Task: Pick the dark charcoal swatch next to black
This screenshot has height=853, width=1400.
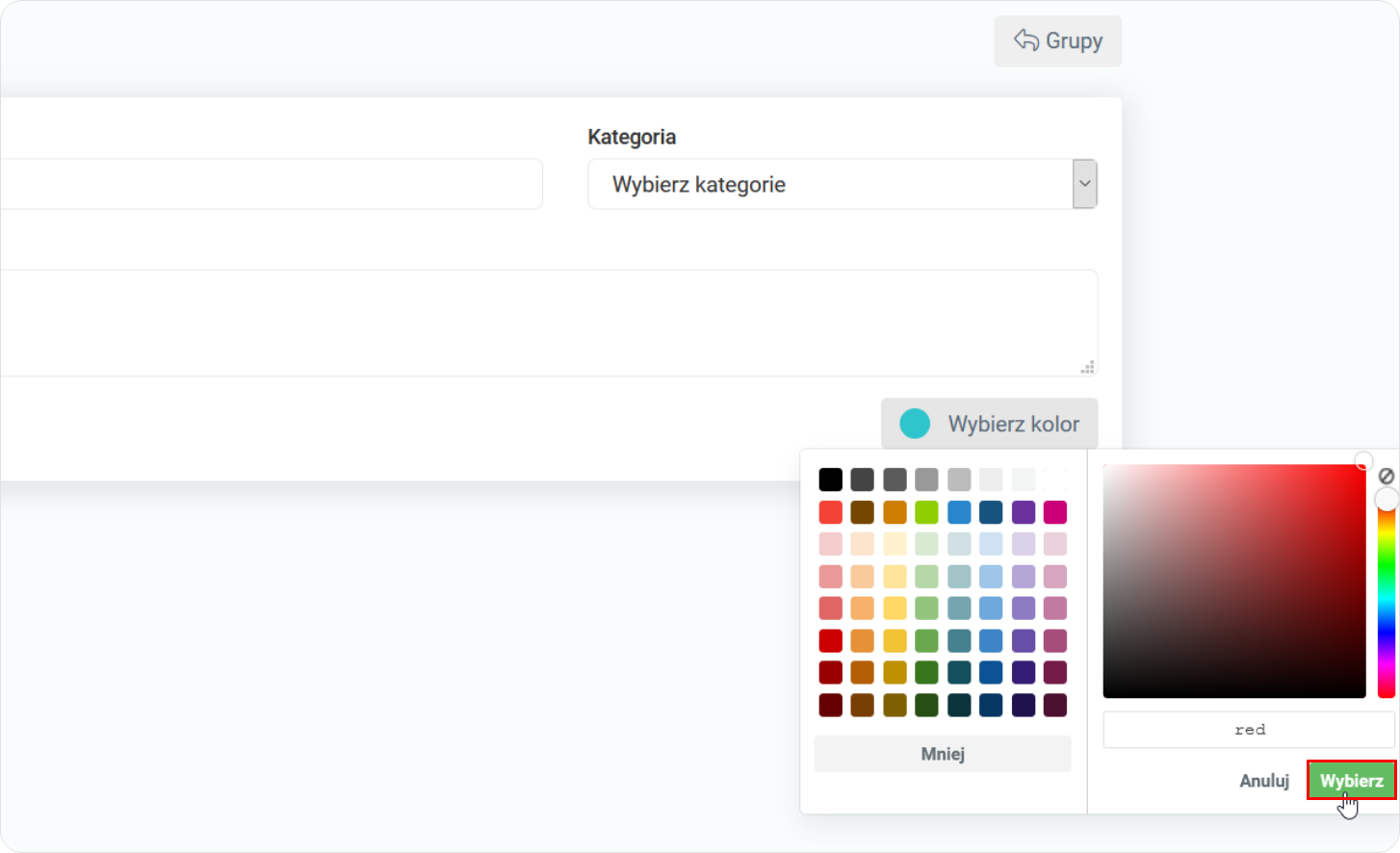Action: tap(863, 479)
